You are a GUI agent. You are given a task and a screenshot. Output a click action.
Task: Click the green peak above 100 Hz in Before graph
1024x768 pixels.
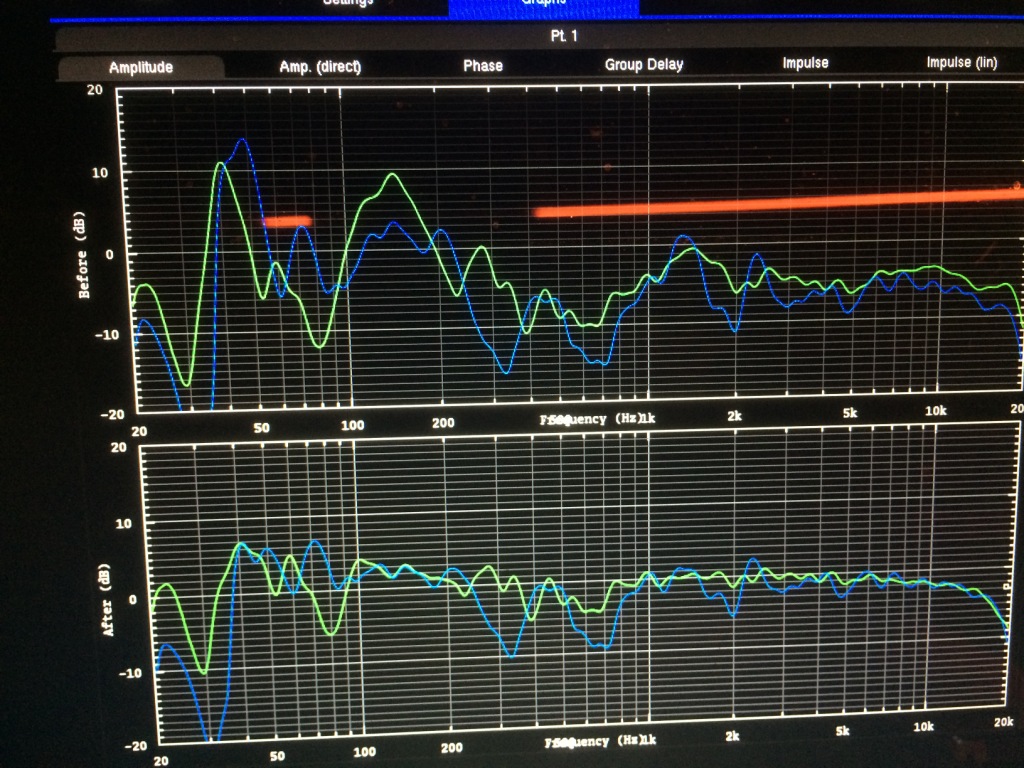point(392,175)
